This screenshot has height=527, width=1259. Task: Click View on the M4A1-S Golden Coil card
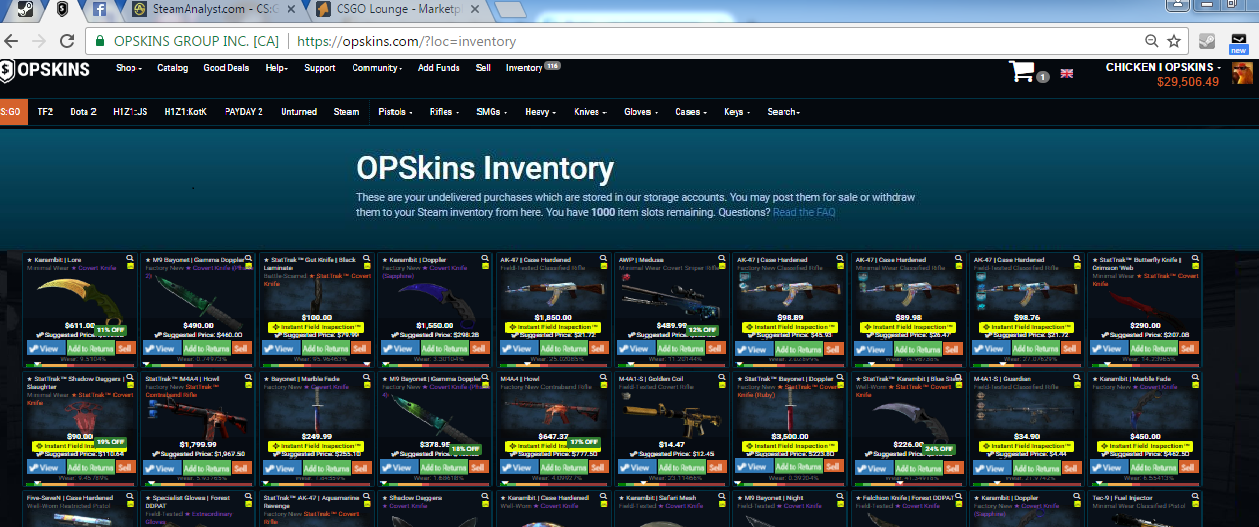pyautogui.click(x=635, y=468)
